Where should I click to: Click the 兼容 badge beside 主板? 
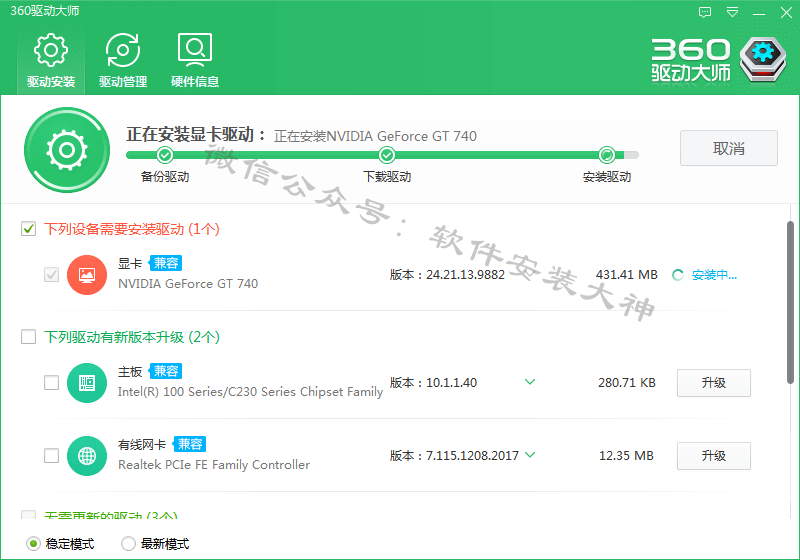click(x=166, y=371)
